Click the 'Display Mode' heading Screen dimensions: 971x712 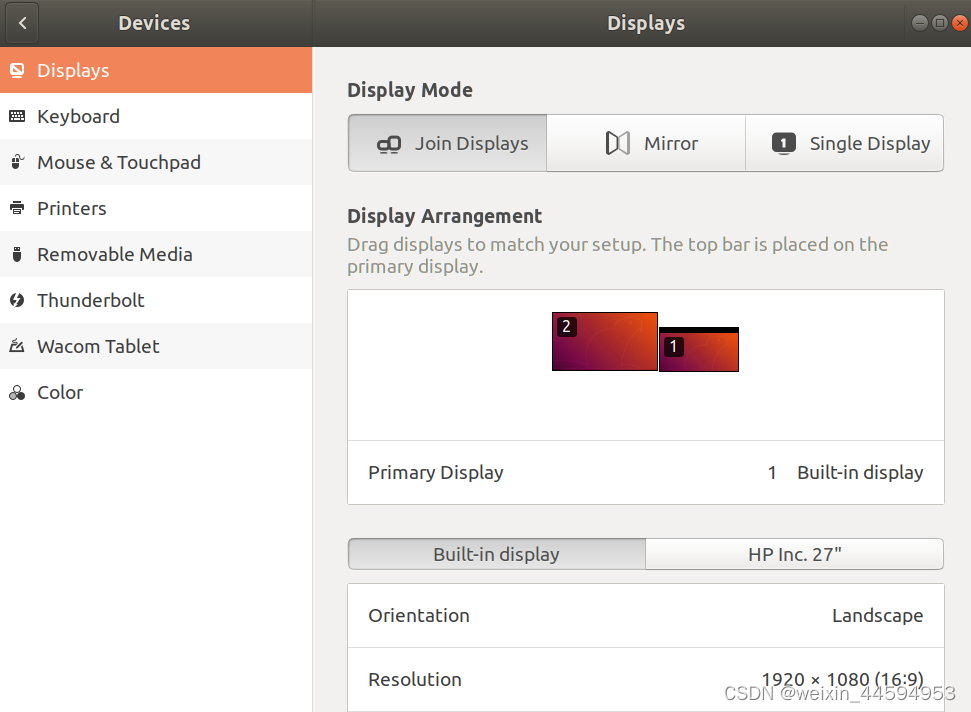coord(410,90)
